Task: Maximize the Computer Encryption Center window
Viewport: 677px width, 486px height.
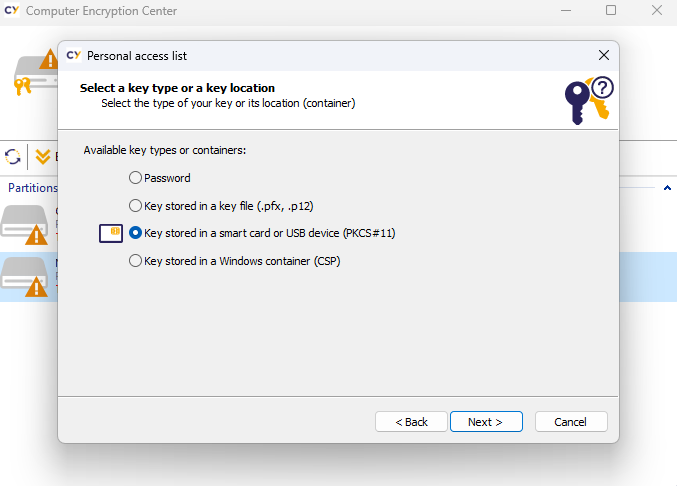Action: tap(611, 11)
